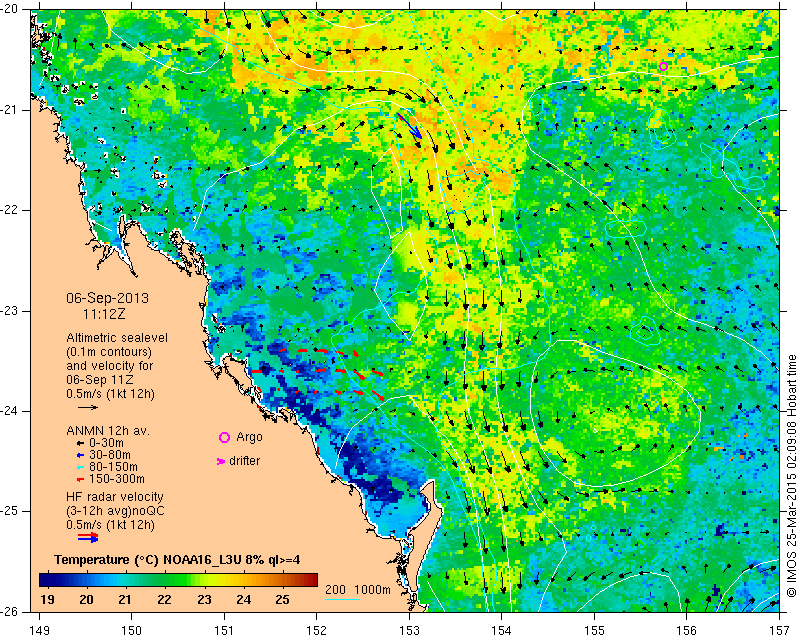Click the time label 11:12Z
Image resolution: width=800 pixels, height=640 pixels.
click(104, 314)
